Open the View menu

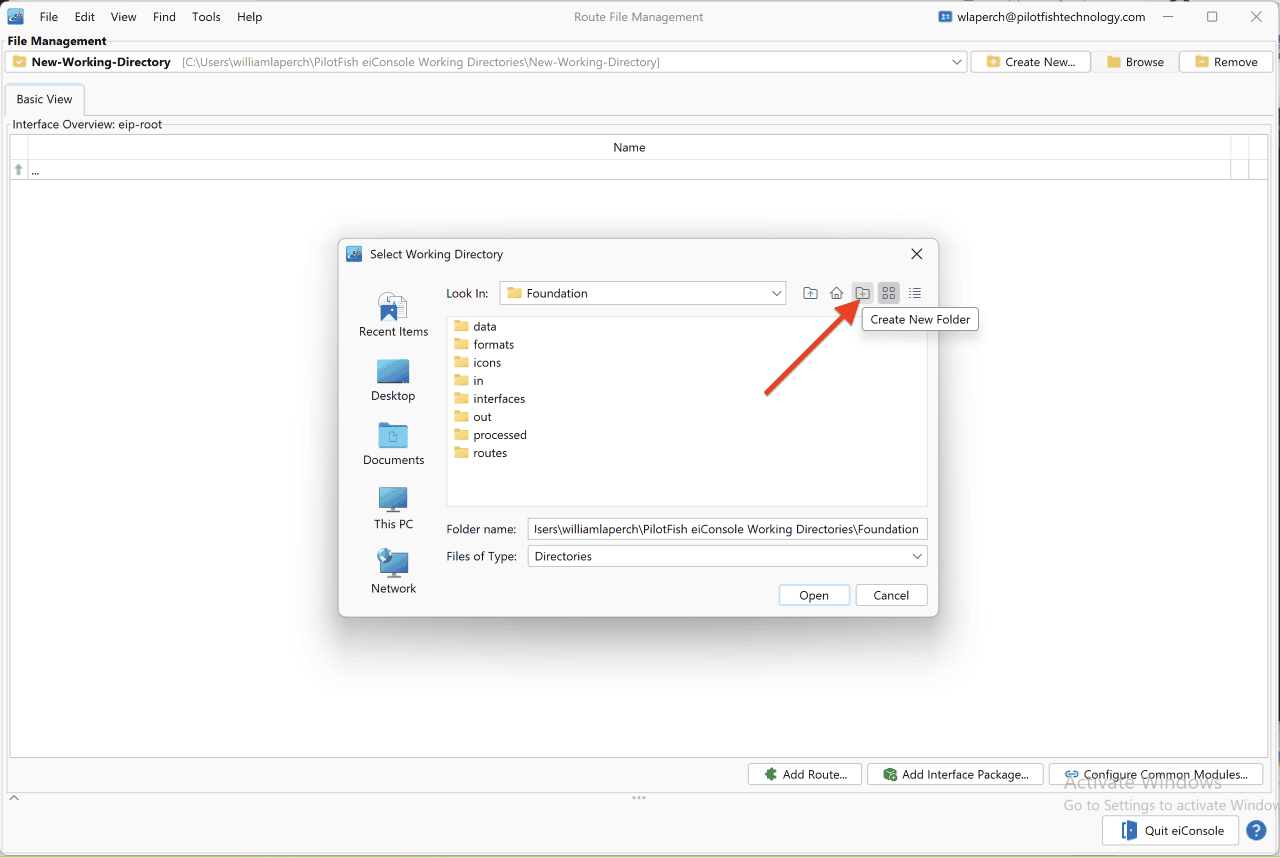tap(124, 17)
